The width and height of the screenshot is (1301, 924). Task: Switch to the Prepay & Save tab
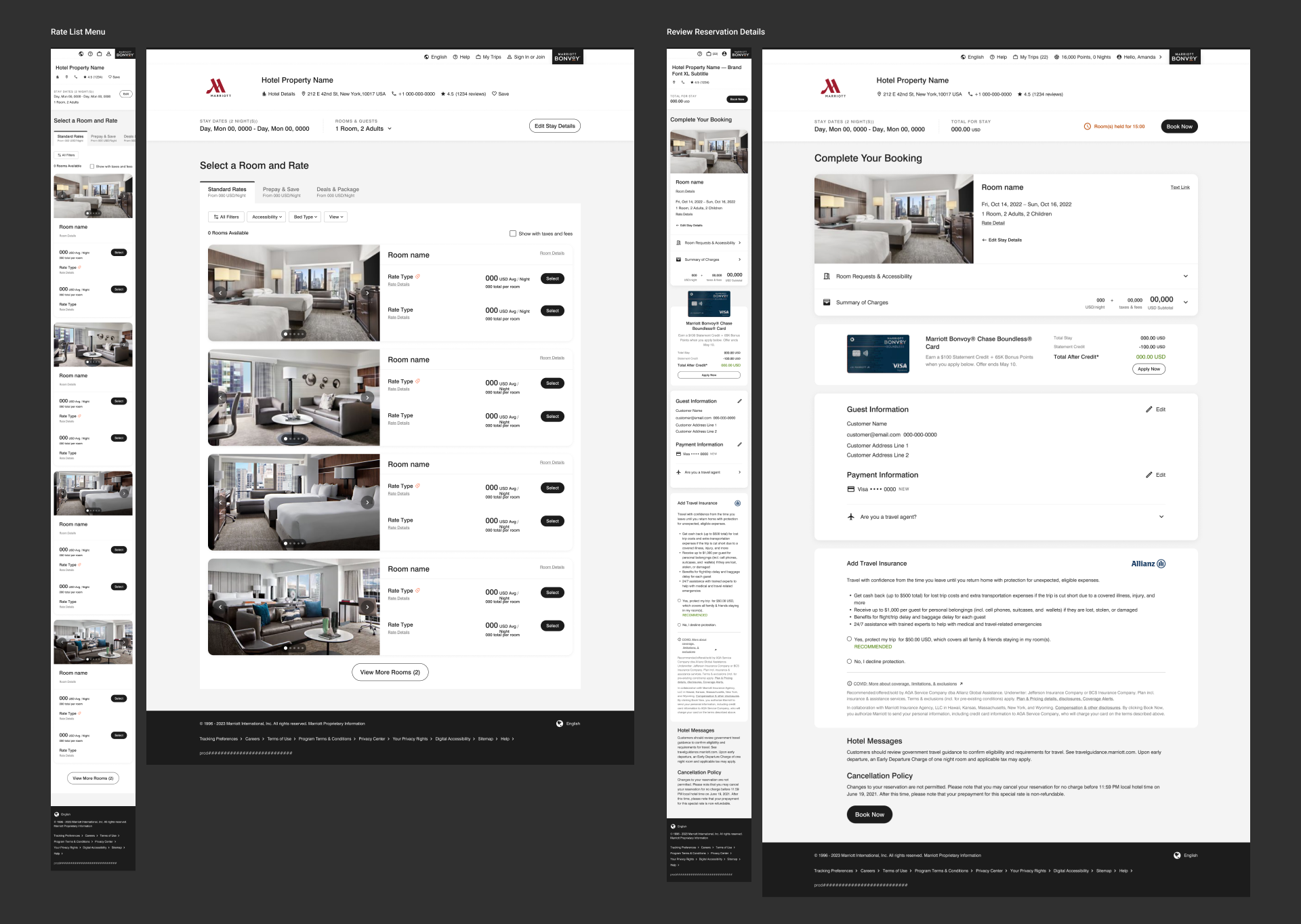[281, 192]
